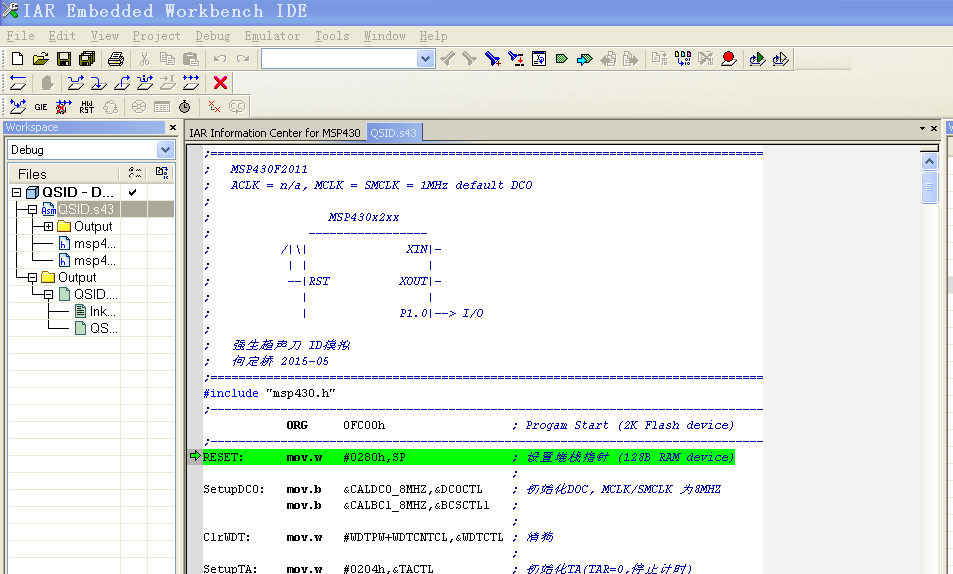The width and height of the screenshot is (953, 574).
Task: Click the Paste clipboard icon
Action: pos(191,59)
